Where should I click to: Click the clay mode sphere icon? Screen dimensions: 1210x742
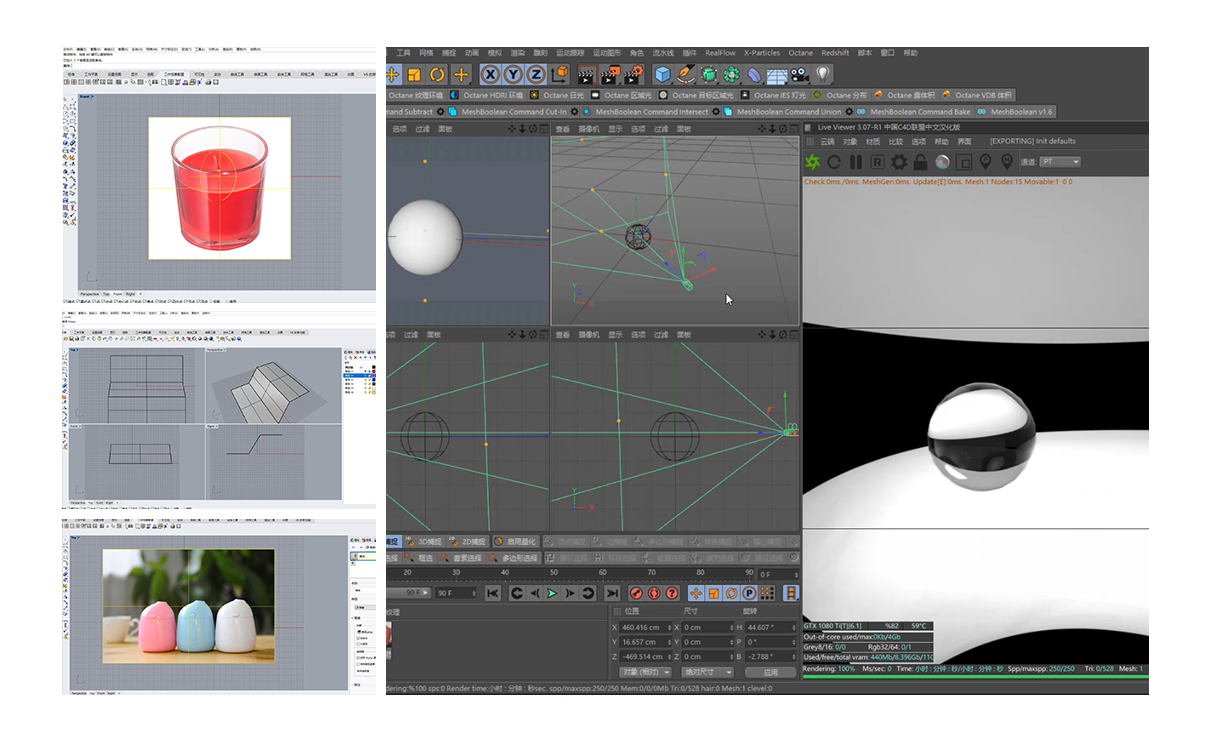pos(942,161)
